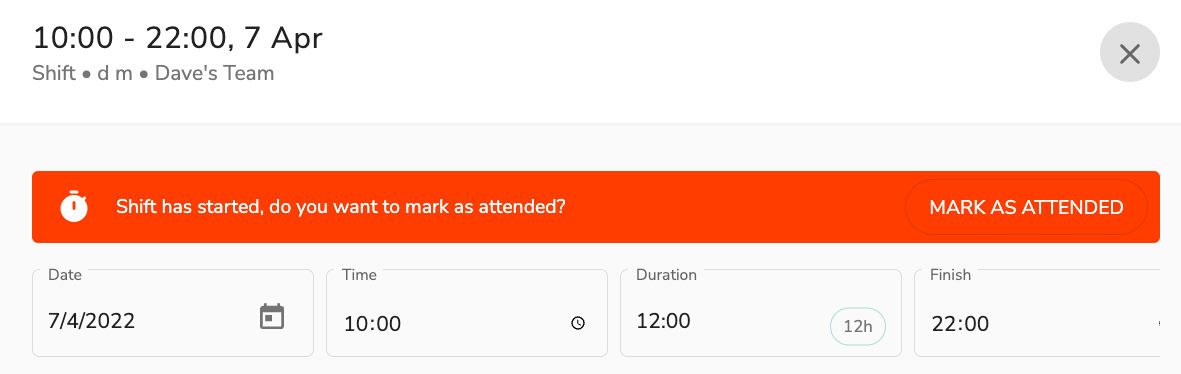The image size is (1181, 374).
Task: Click the "Shift" word in the subtitle
Action: 54,74
